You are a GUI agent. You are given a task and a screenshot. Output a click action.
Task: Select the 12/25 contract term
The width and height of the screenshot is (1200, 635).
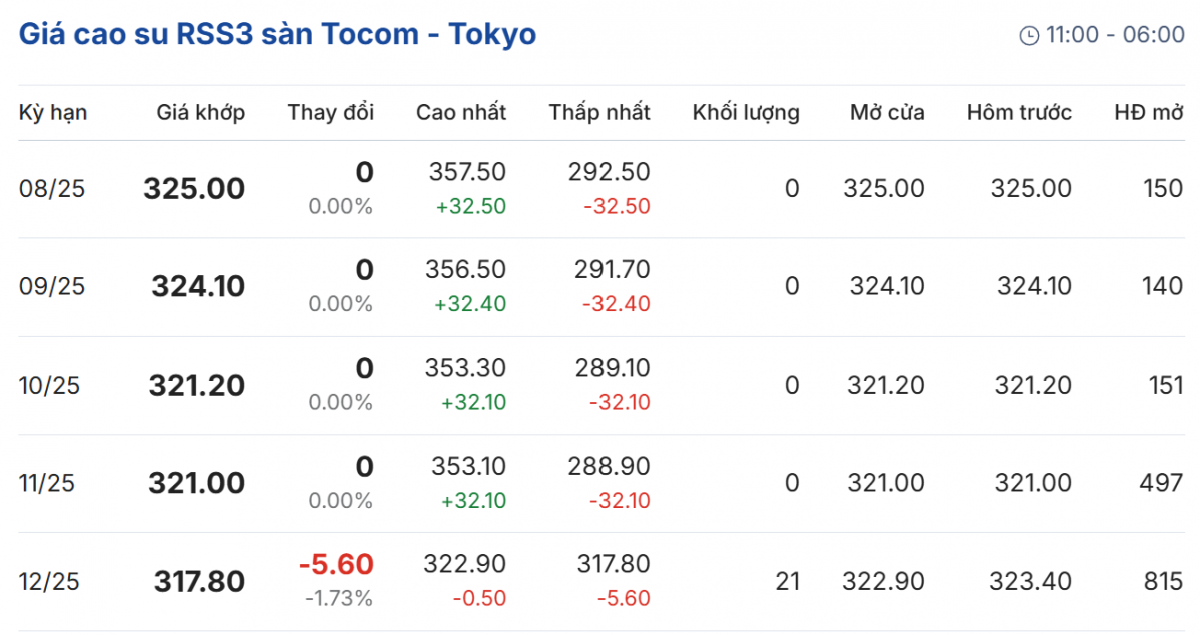point(46,581)
